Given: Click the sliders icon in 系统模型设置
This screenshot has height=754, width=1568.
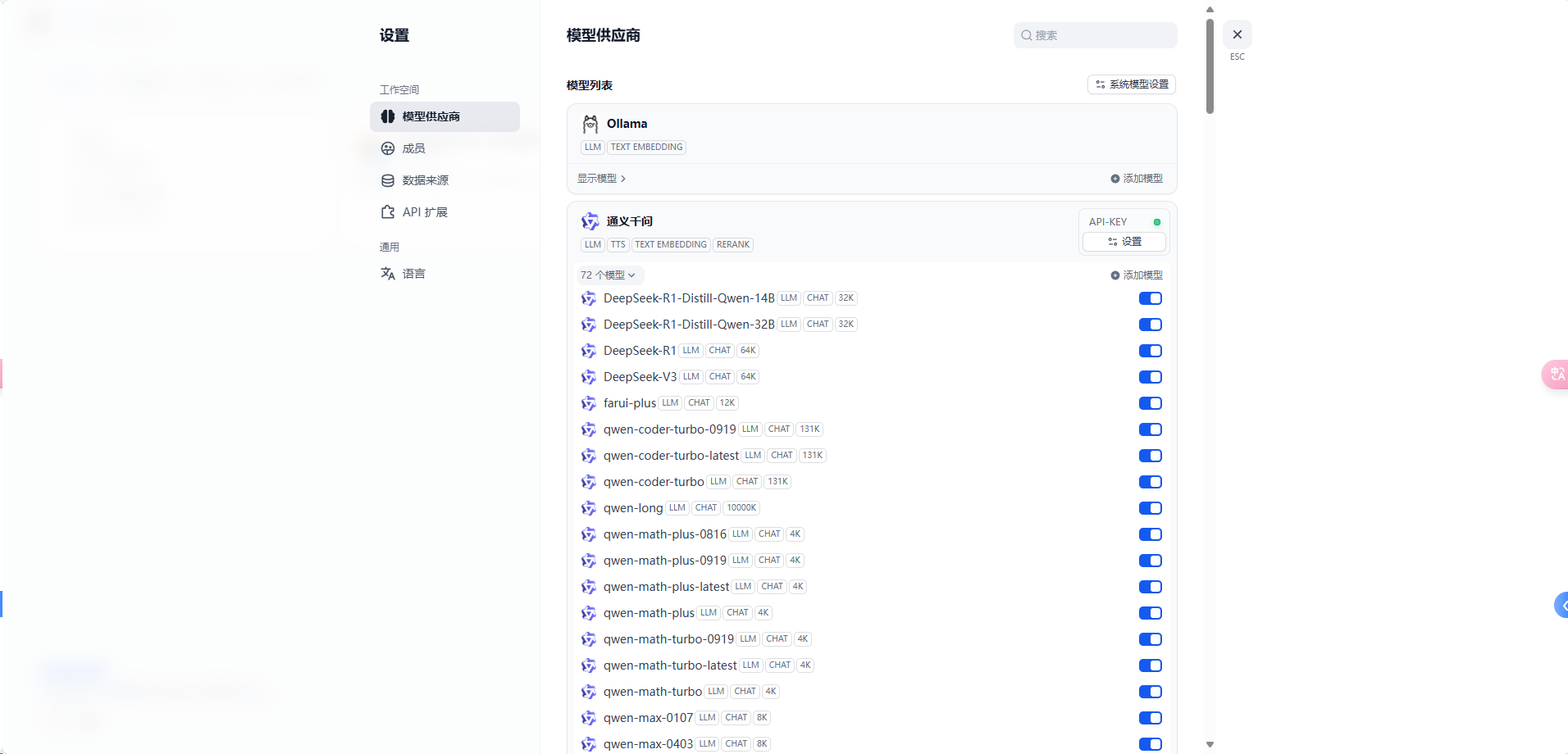Looking at the screenshot, I should click(x=1101, y=84).
